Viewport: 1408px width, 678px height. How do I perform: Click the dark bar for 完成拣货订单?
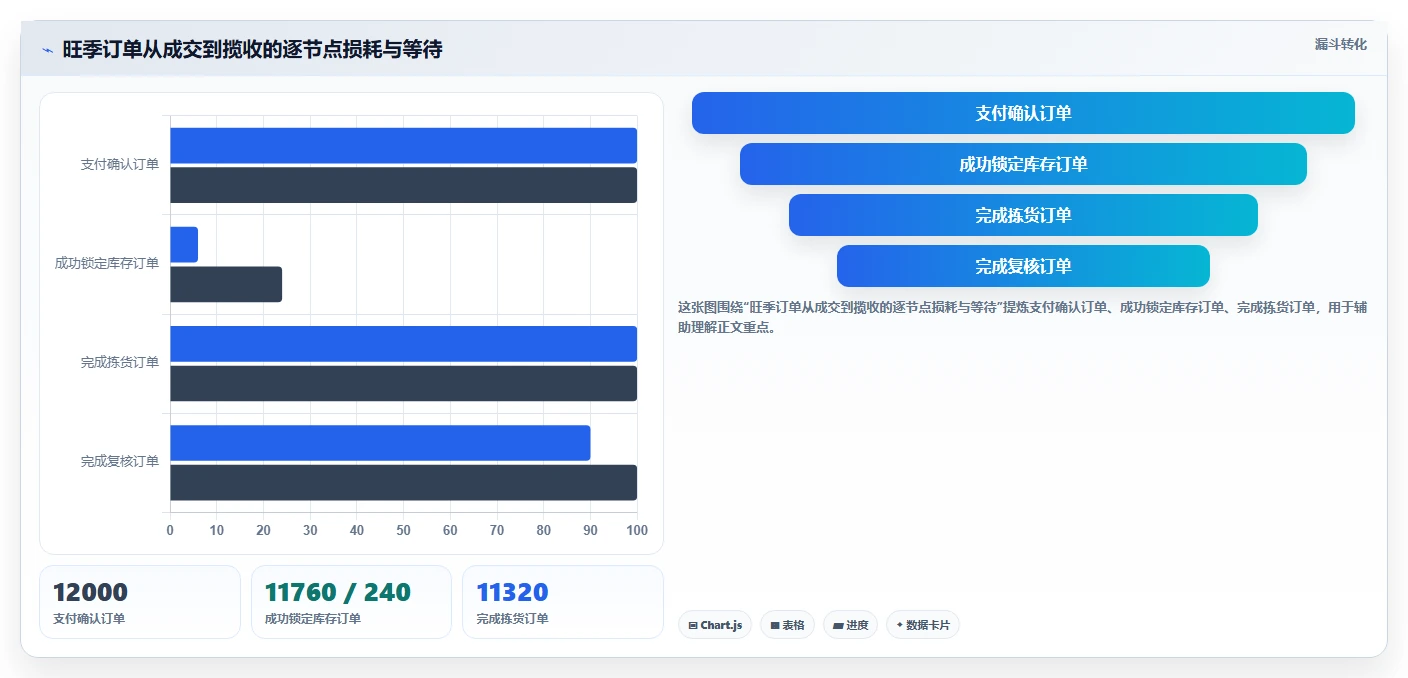pos(403,383)
